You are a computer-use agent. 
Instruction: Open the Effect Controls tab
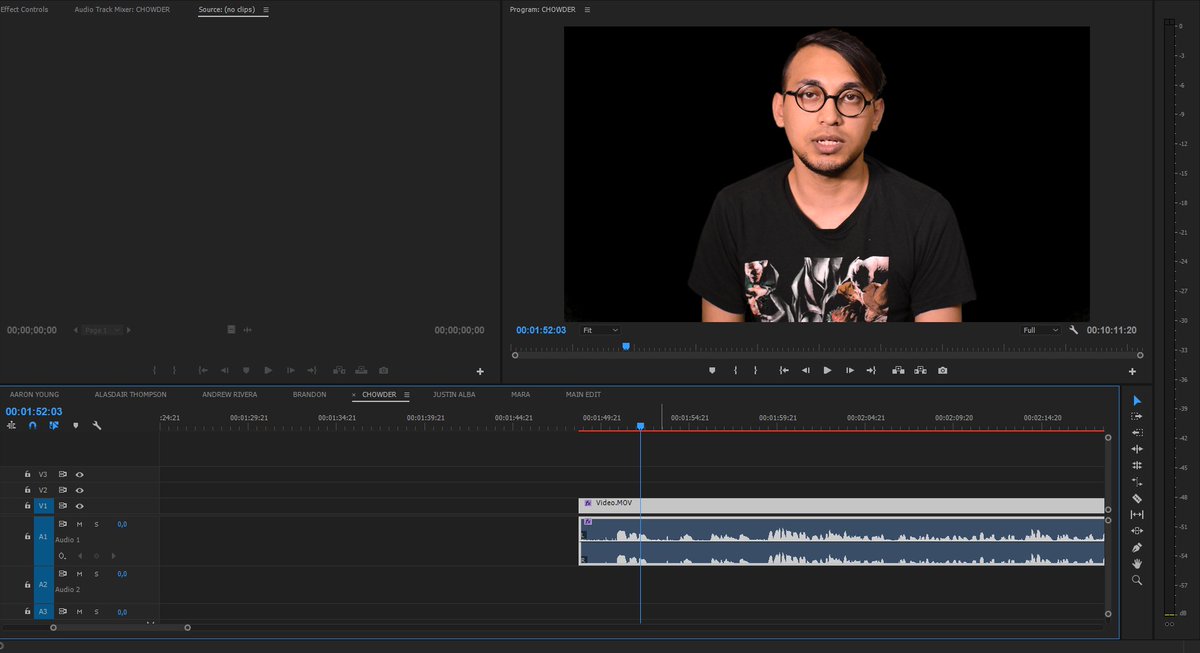[24, 9]
